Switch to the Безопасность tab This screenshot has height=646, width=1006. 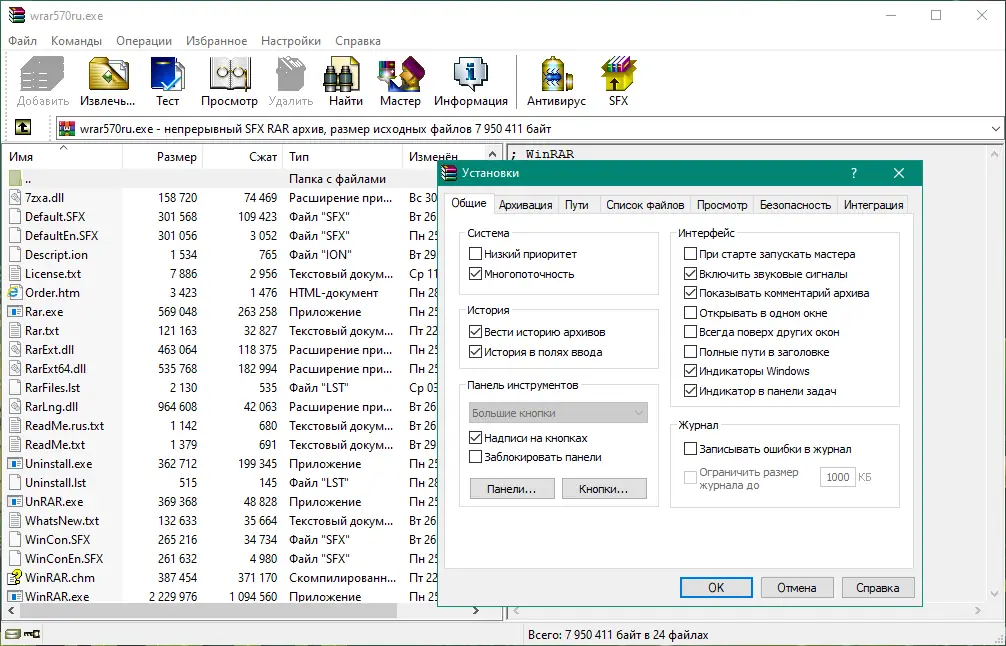click(795, 205)
